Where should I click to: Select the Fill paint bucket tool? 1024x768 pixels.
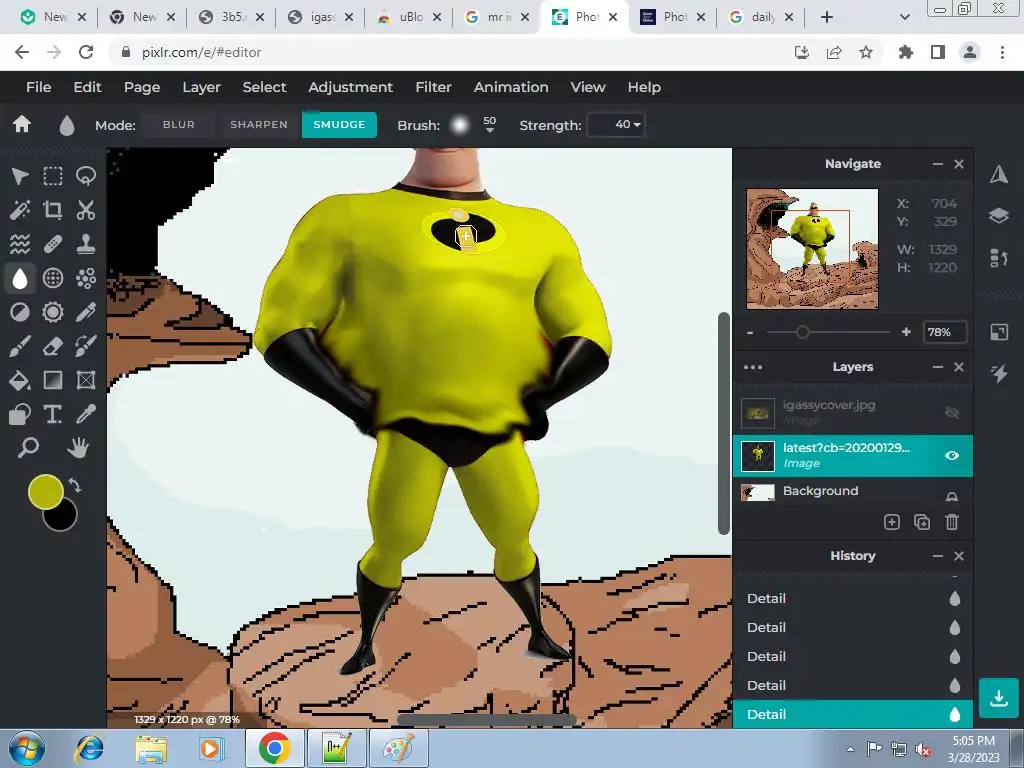(x=20, y=380)
